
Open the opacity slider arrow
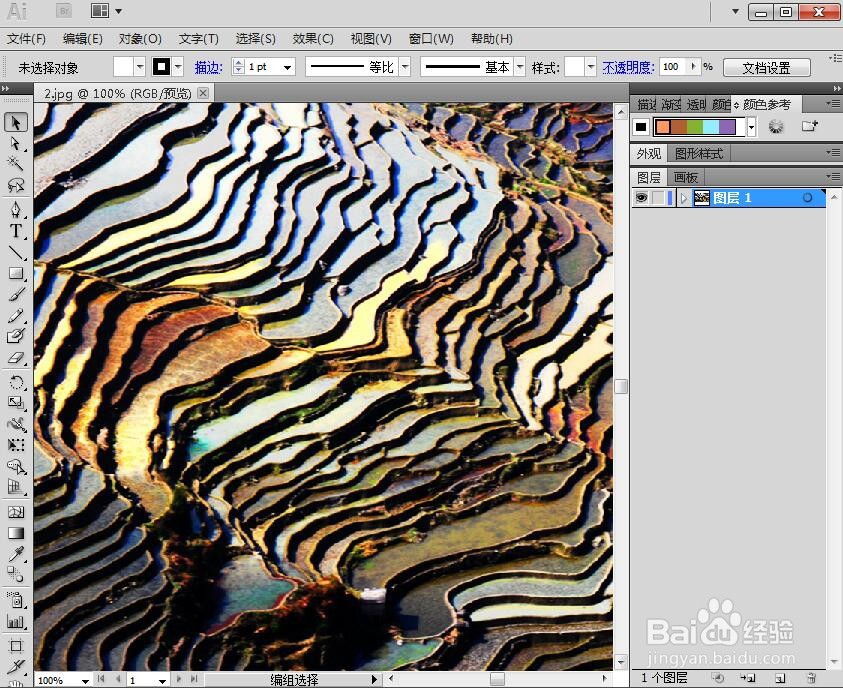pyautogui.click(x=694, y=67)
